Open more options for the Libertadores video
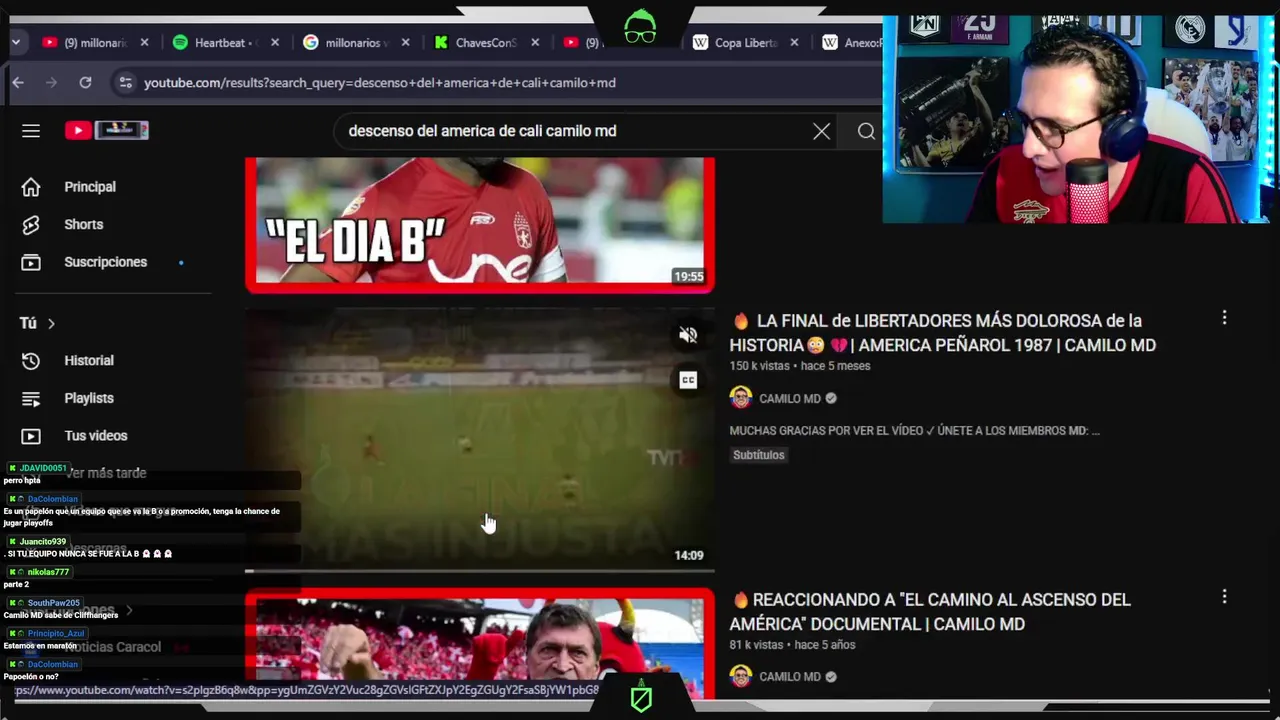1280x720 pixels. click(x=1224, y=318)
